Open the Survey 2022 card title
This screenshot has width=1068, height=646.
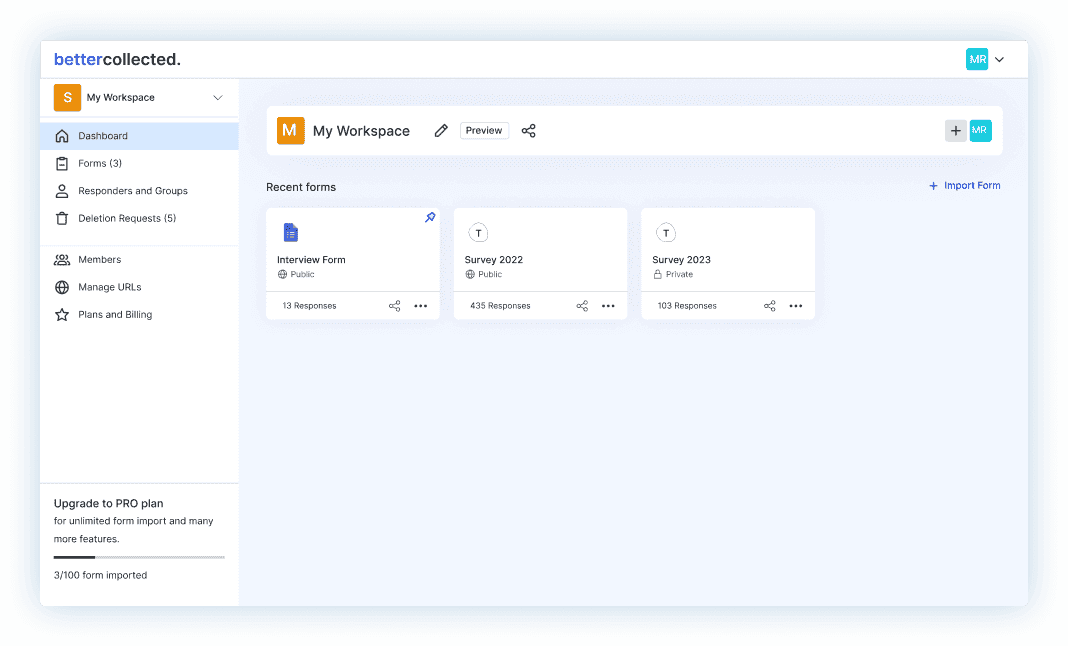[x=494, y=260]
